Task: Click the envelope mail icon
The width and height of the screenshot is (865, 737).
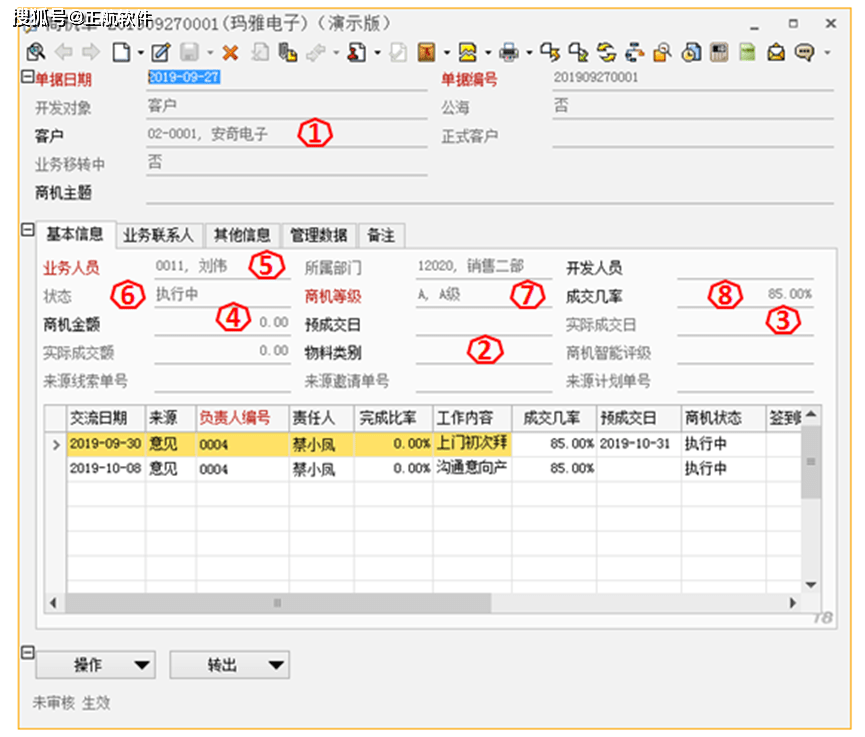Action: pyautogui.click(x=776, y=52)
